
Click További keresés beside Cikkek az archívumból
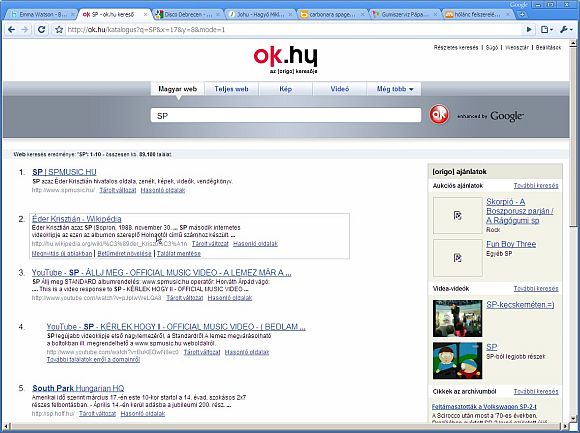(536, 391)
